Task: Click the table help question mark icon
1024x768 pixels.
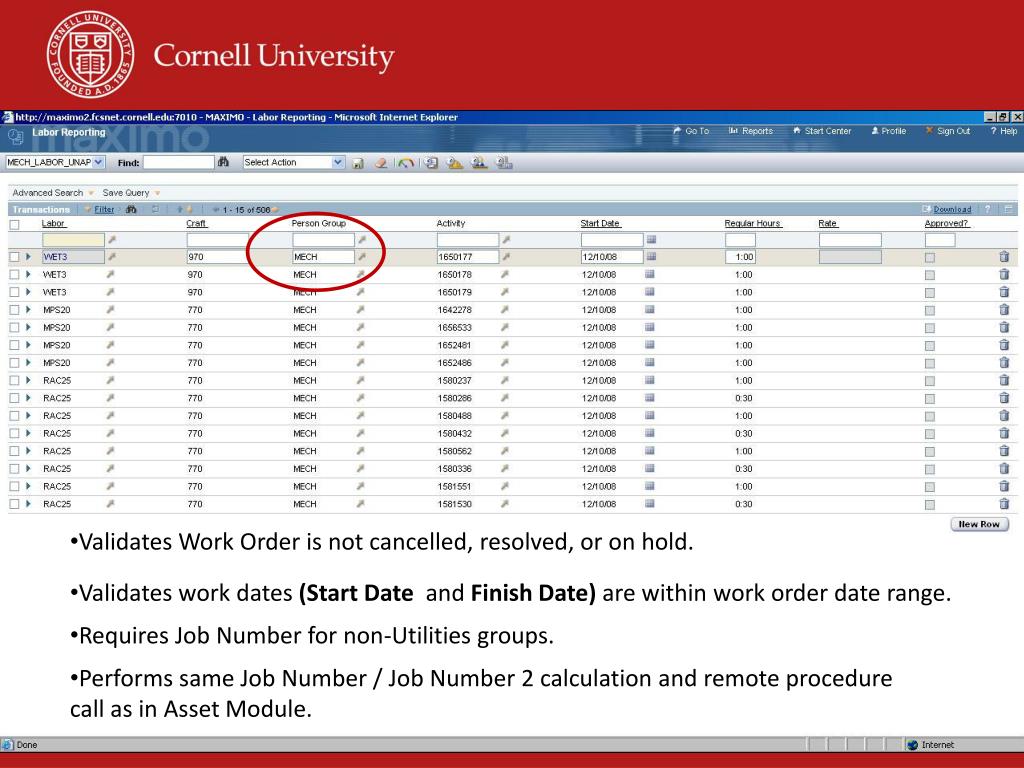Action: click(x=987, y=209)
